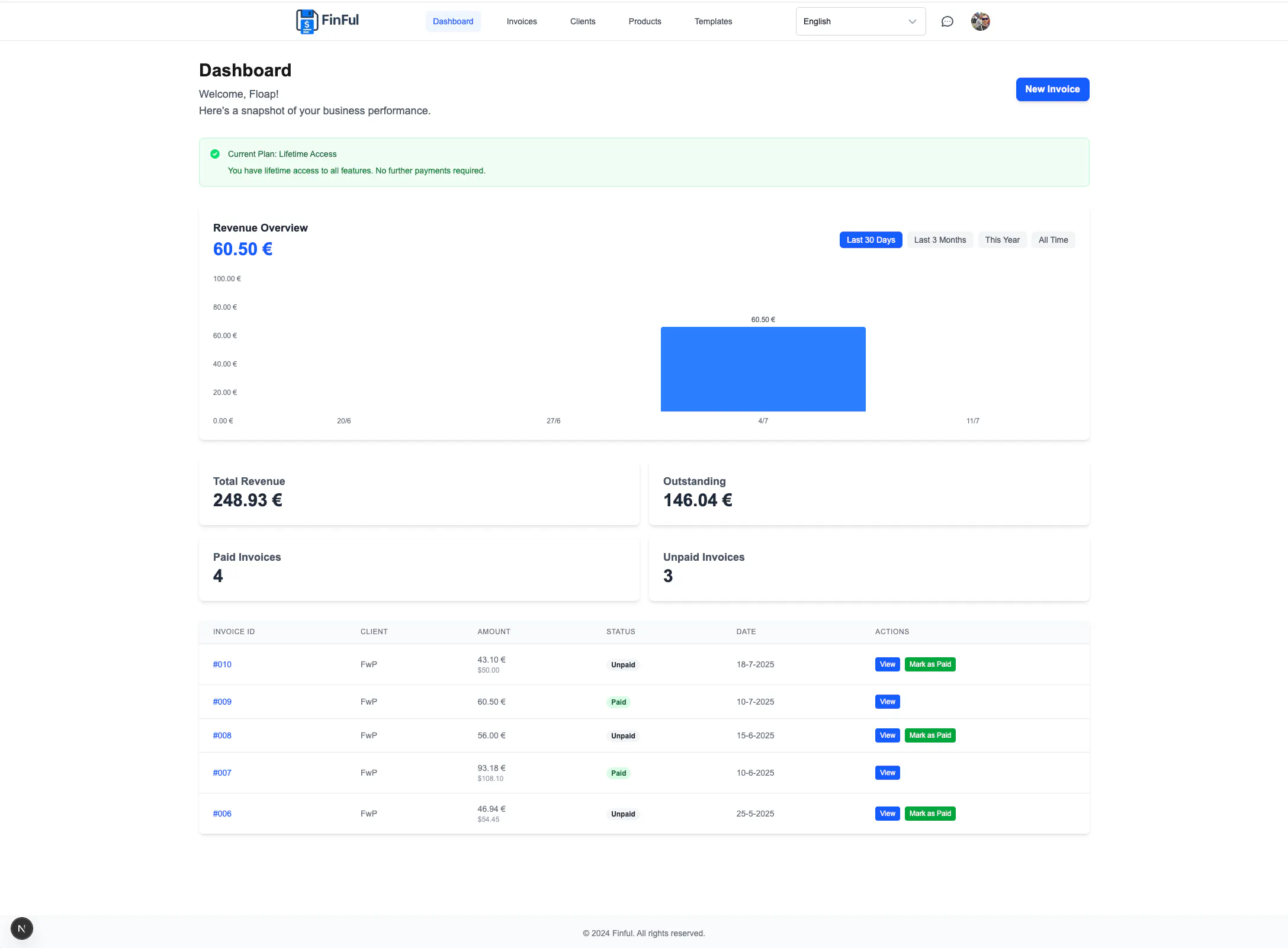
Task: Expand the English language dropdown
Action: [860, 21]
